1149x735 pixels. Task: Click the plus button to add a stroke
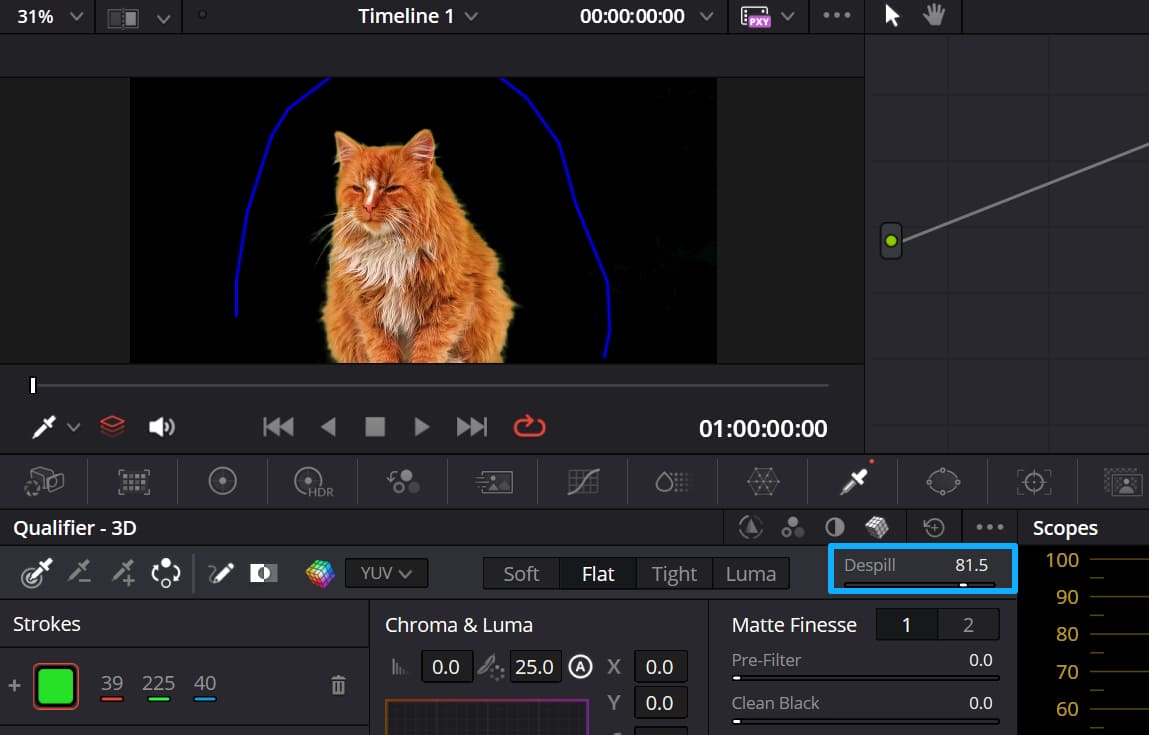pyautogui.click(x=13, y=685)
